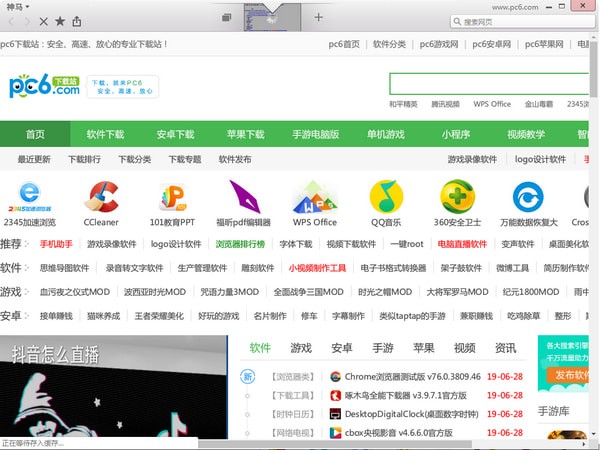Click the 下载排行 sub-navigation link
Viewport: 600px width, 450px height.
(85, 159)
